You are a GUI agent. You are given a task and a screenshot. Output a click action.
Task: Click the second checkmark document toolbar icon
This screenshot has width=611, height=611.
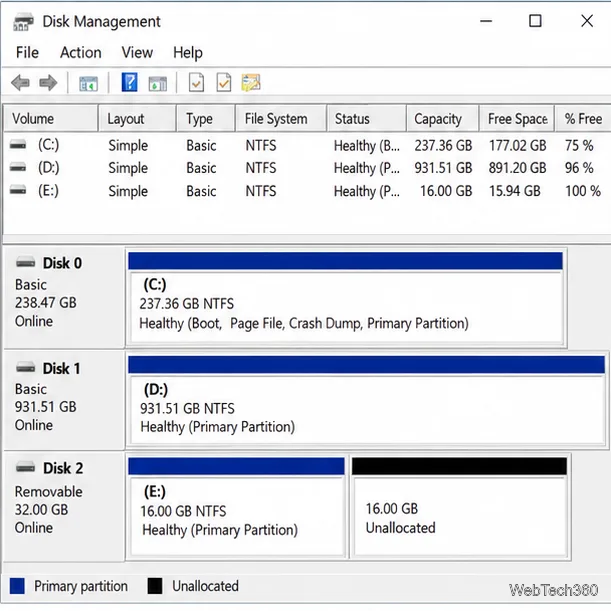tap(224, 83)
